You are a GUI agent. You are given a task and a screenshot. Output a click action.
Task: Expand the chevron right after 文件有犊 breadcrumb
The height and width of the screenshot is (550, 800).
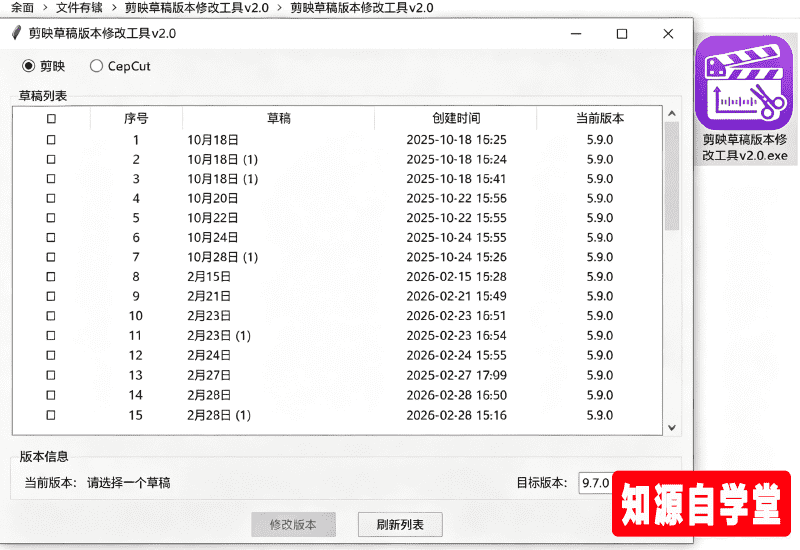tap(114, 8)
